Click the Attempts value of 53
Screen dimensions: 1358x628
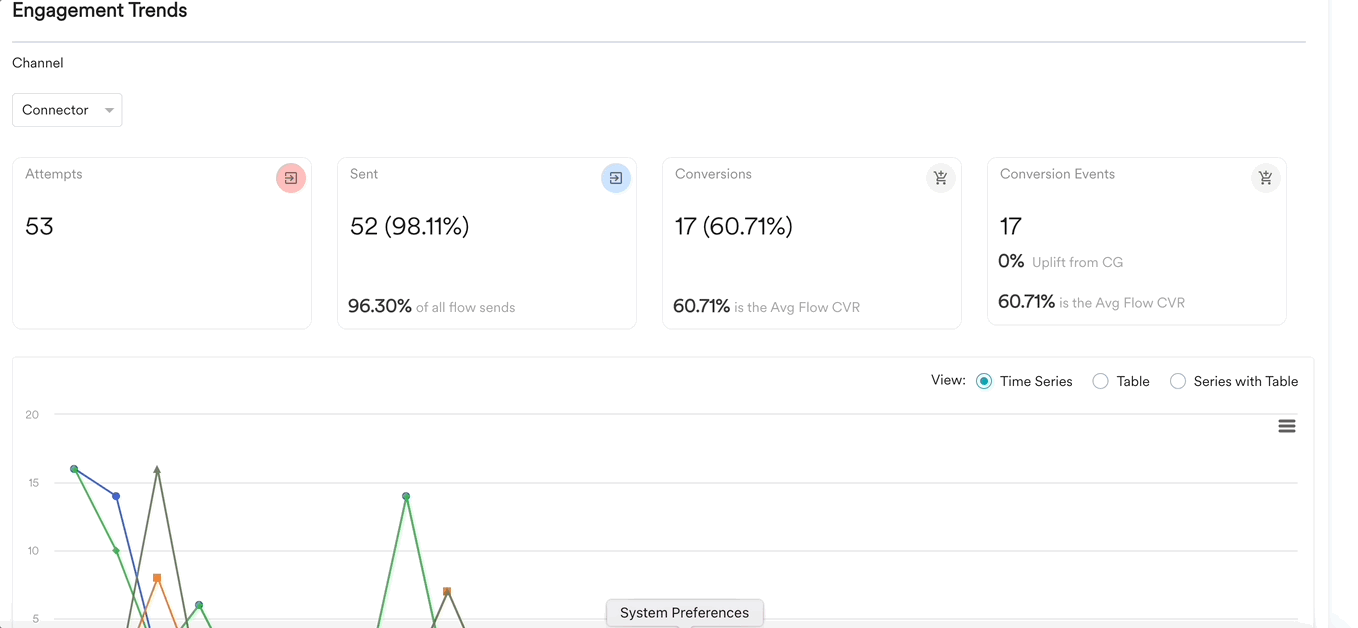pos(39,226)
